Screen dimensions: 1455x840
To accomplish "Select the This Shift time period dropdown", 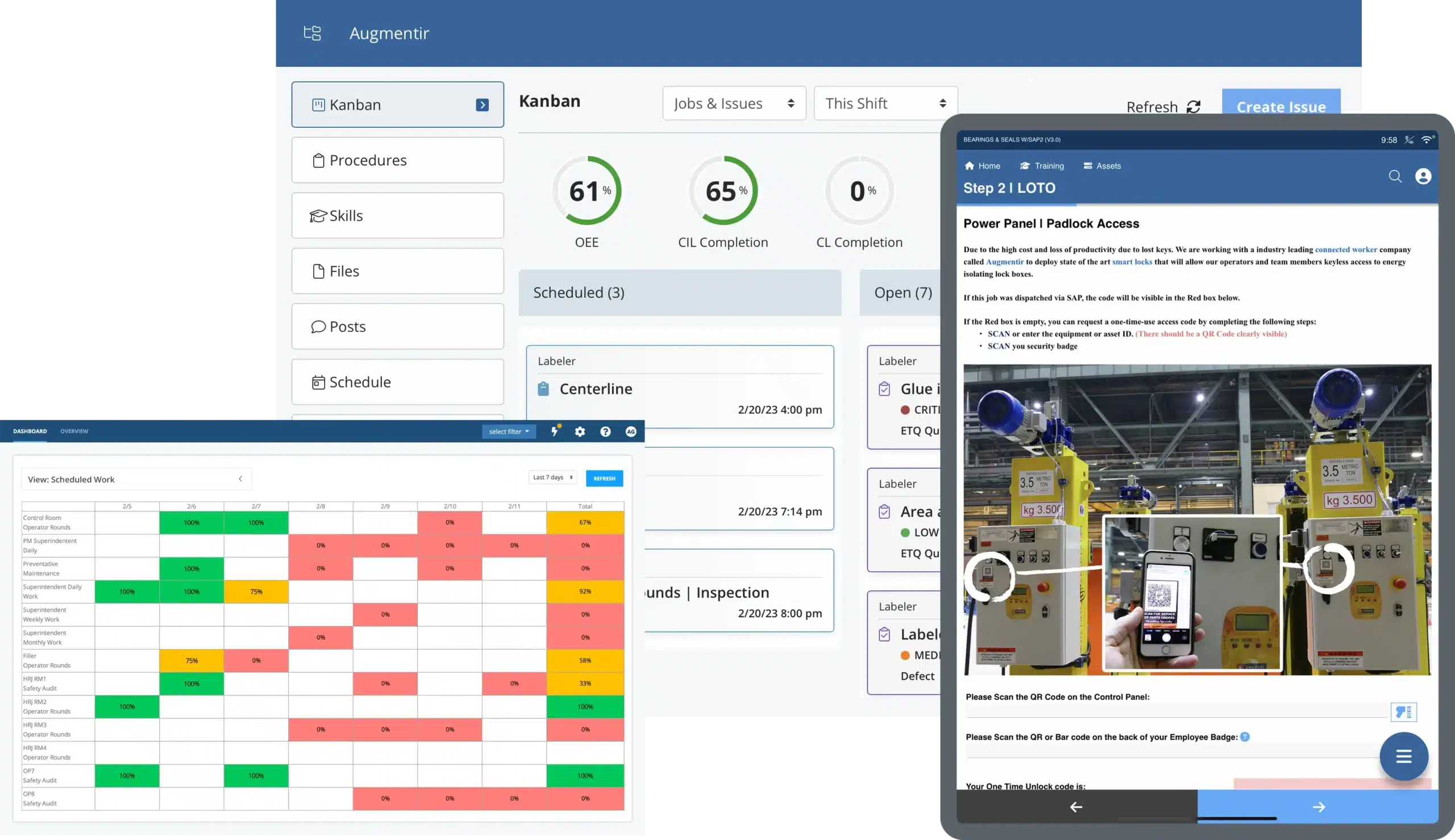I will [885, 103].
